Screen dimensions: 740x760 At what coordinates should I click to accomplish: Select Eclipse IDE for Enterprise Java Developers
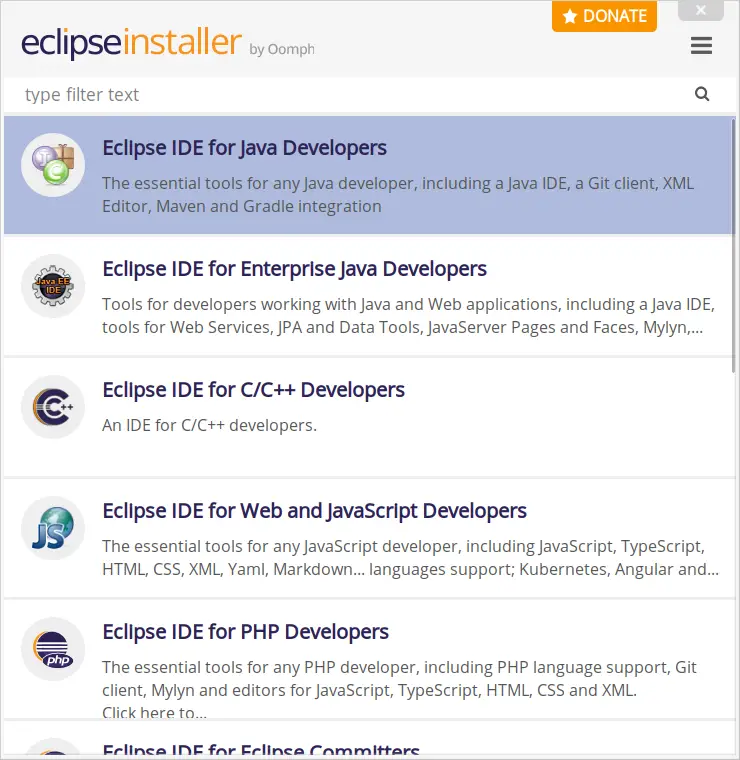(x=294, y=269)
